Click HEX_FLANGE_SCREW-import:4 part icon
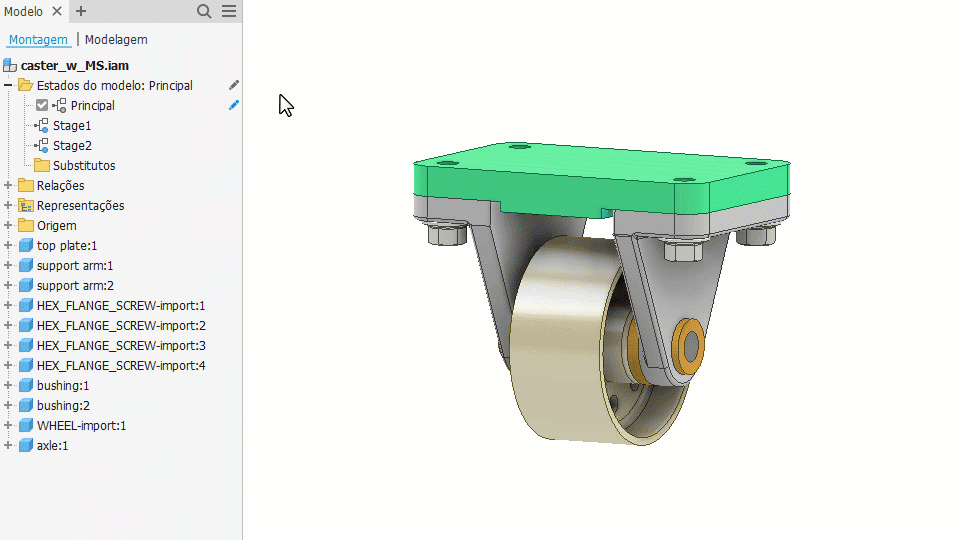This screenshot has height=540, width=960. click(x=26, y=366)
